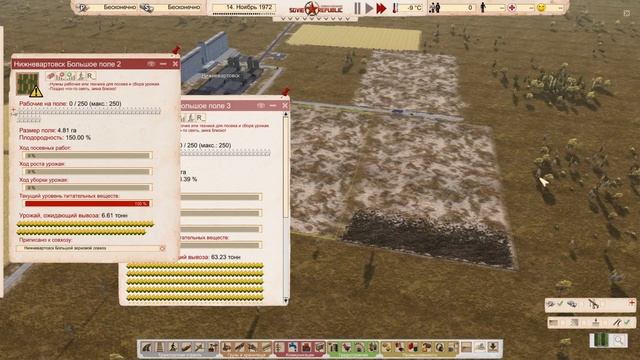Open population statistics via people icon

click(x=435, y=7)
